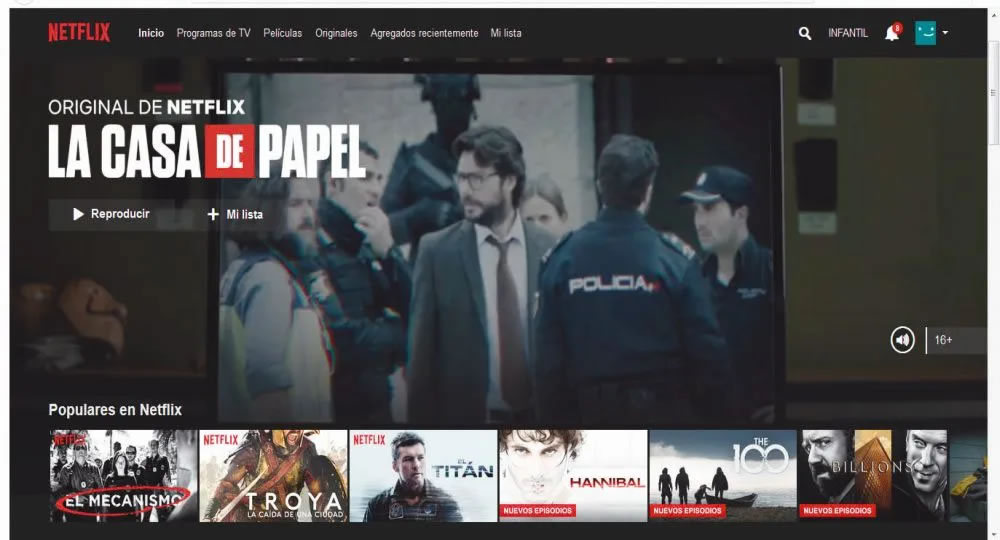Add La Casa de Papel to Mi lista
This screenshot has width=1000, height=540.
(235, 214)
